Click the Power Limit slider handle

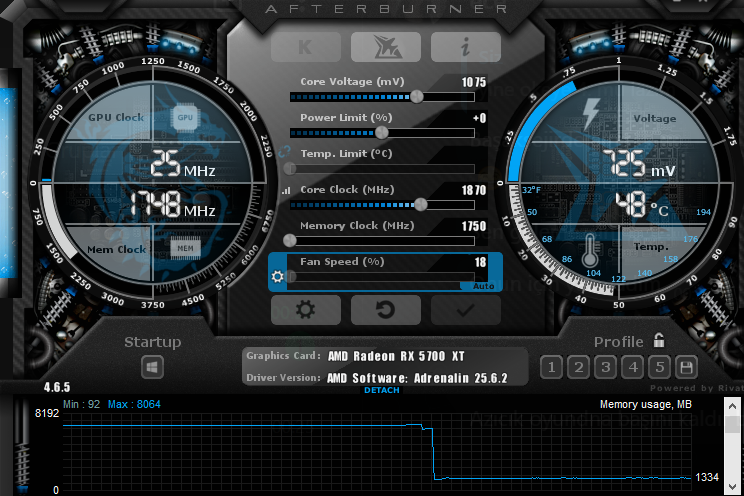381,133
